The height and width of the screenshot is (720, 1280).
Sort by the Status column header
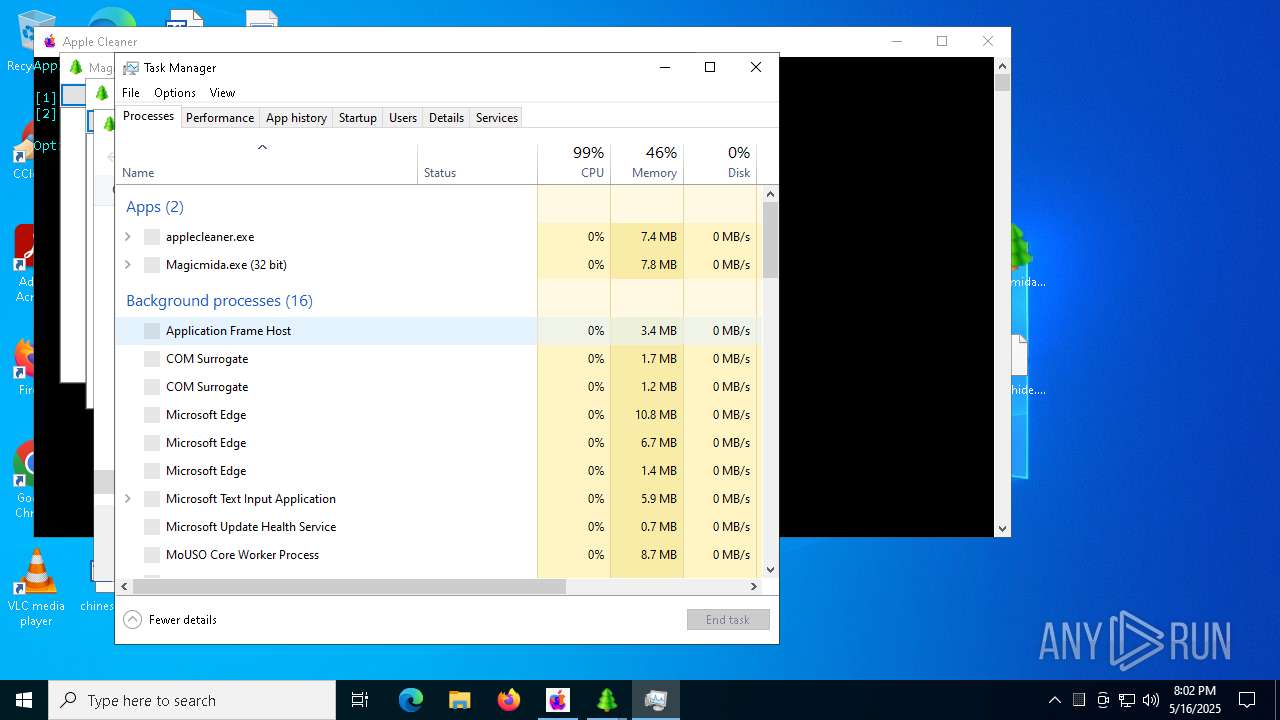point(478,163)
